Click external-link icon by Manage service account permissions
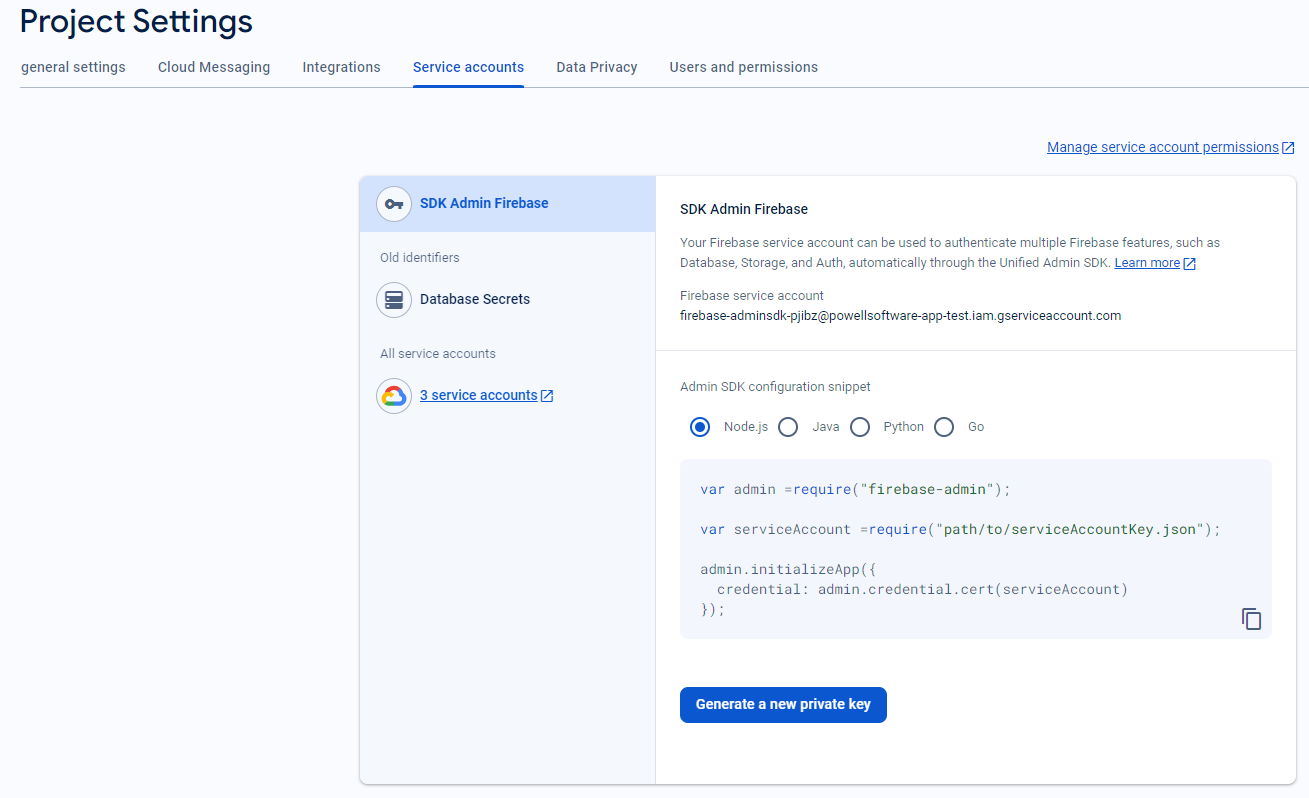 (1288, 148)
